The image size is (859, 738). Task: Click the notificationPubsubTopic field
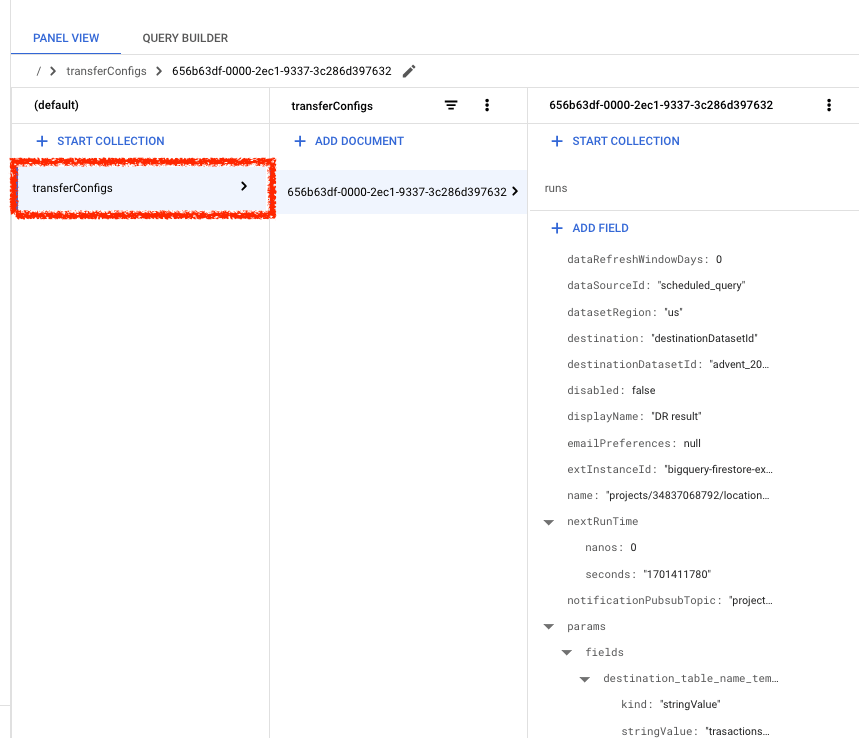pyautogui.click(x=669, y=600)
